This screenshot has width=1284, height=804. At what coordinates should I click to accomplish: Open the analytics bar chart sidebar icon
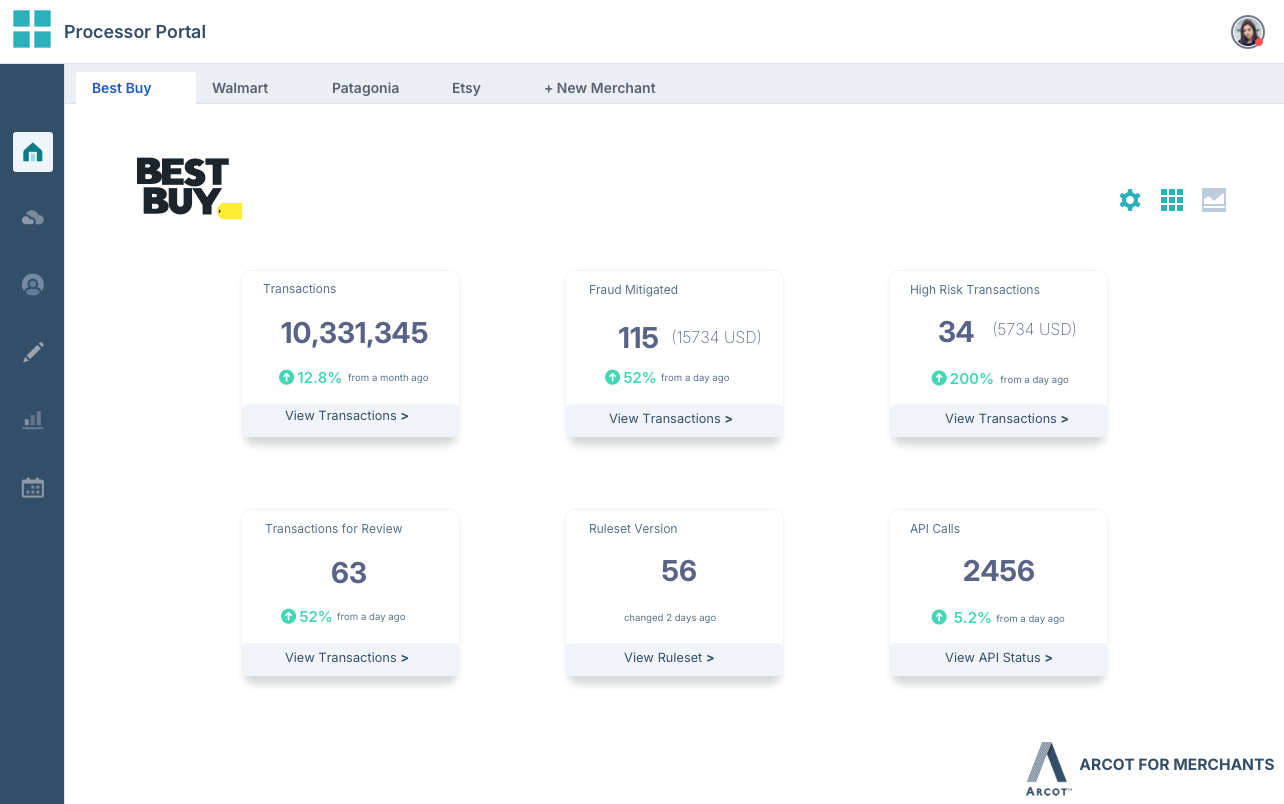(33, 420)
